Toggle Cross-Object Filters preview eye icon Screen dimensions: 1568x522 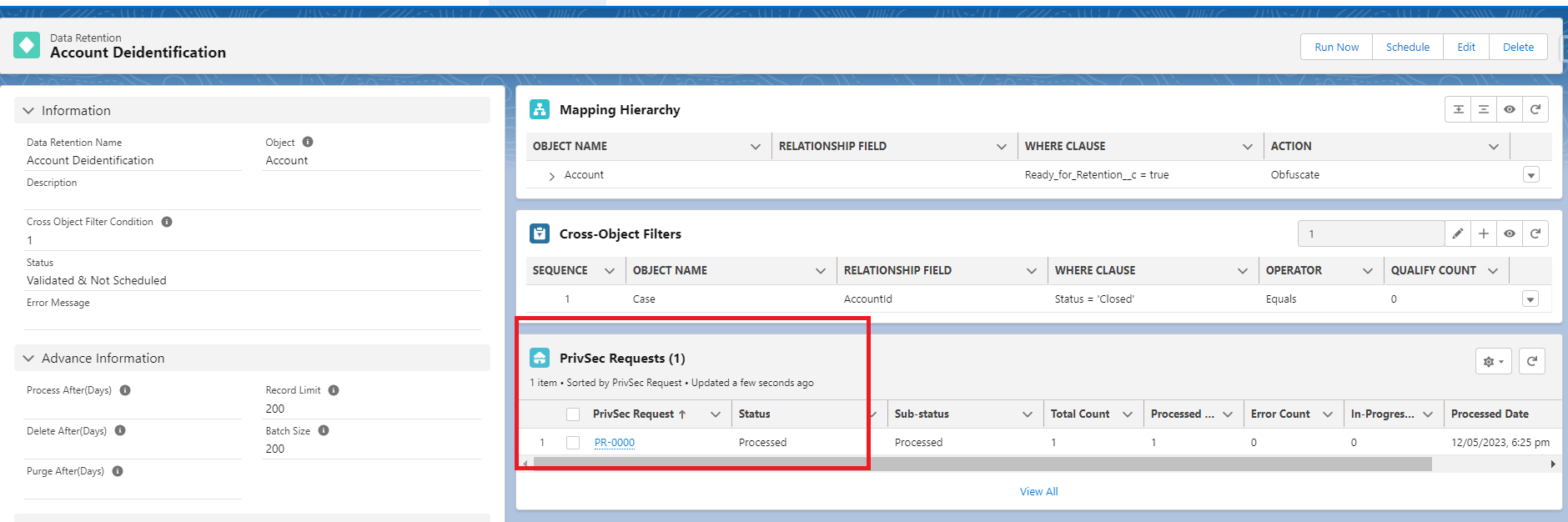click(x=1510, y=233)
